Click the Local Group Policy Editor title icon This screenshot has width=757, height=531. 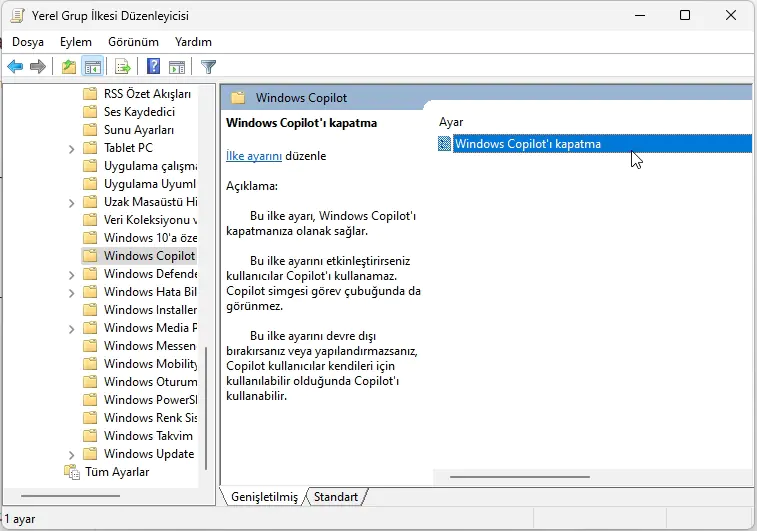[17, 15]
